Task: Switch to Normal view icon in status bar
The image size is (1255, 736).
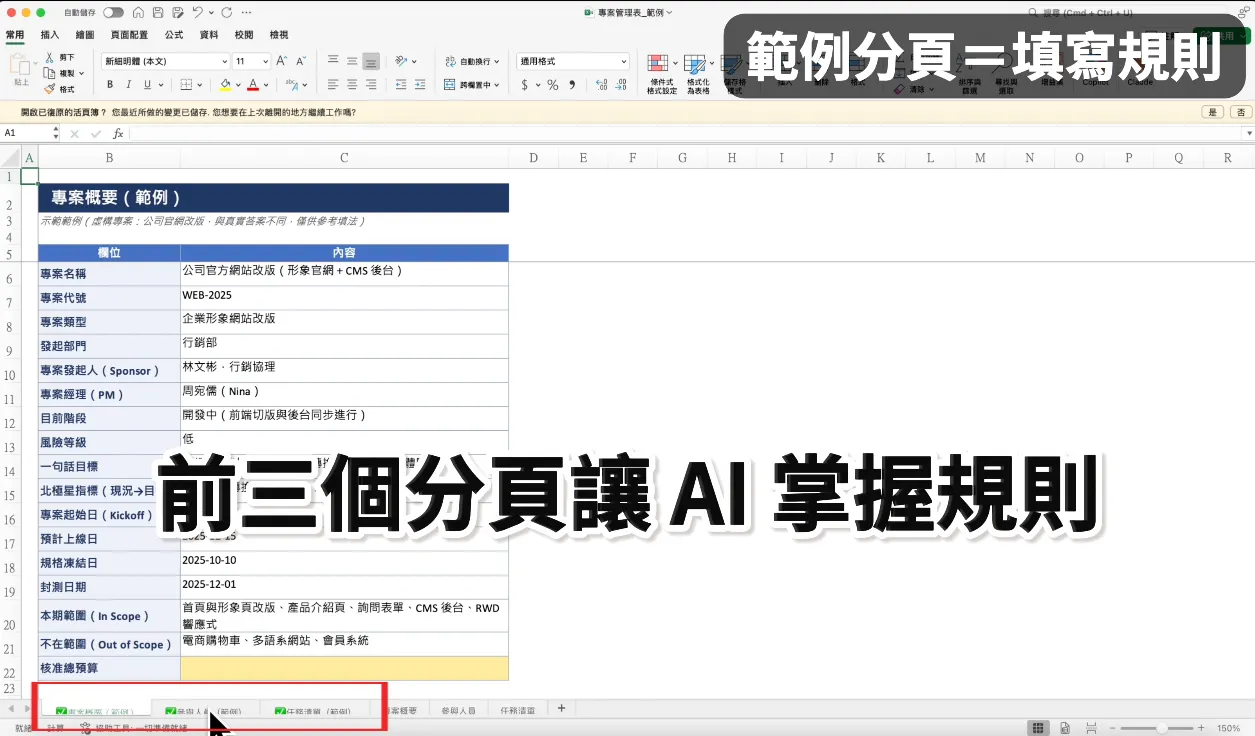Action: click(x=1039, y=728)
